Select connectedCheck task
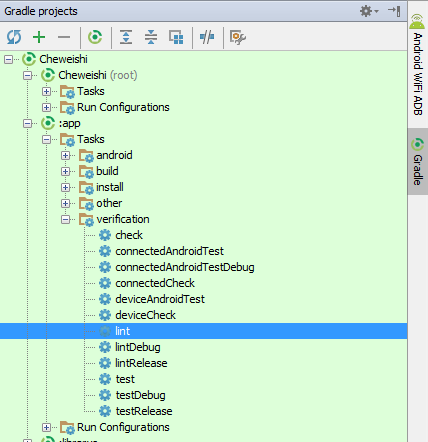Viewport: 428px width, 442px height. pyautogui.click(x=155, y=283)
